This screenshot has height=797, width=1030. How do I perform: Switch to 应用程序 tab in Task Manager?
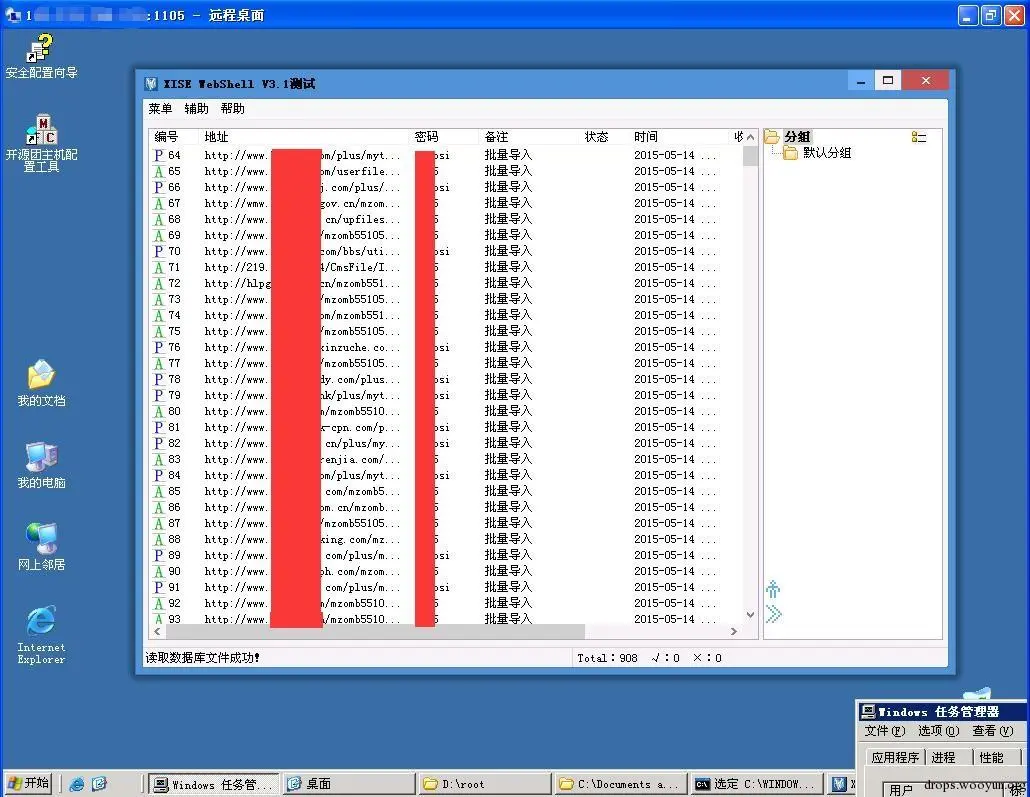[x=895, y=757]
